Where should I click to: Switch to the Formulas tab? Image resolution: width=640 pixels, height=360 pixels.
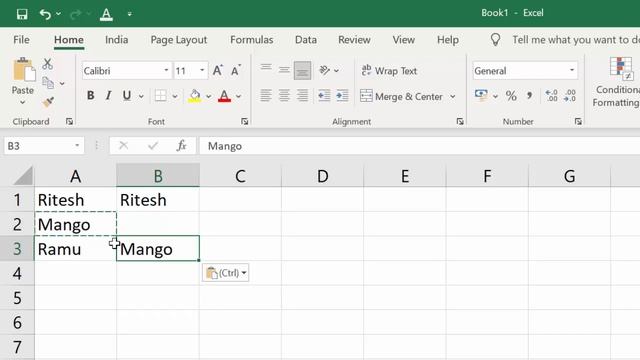click(x=251, y=40)
